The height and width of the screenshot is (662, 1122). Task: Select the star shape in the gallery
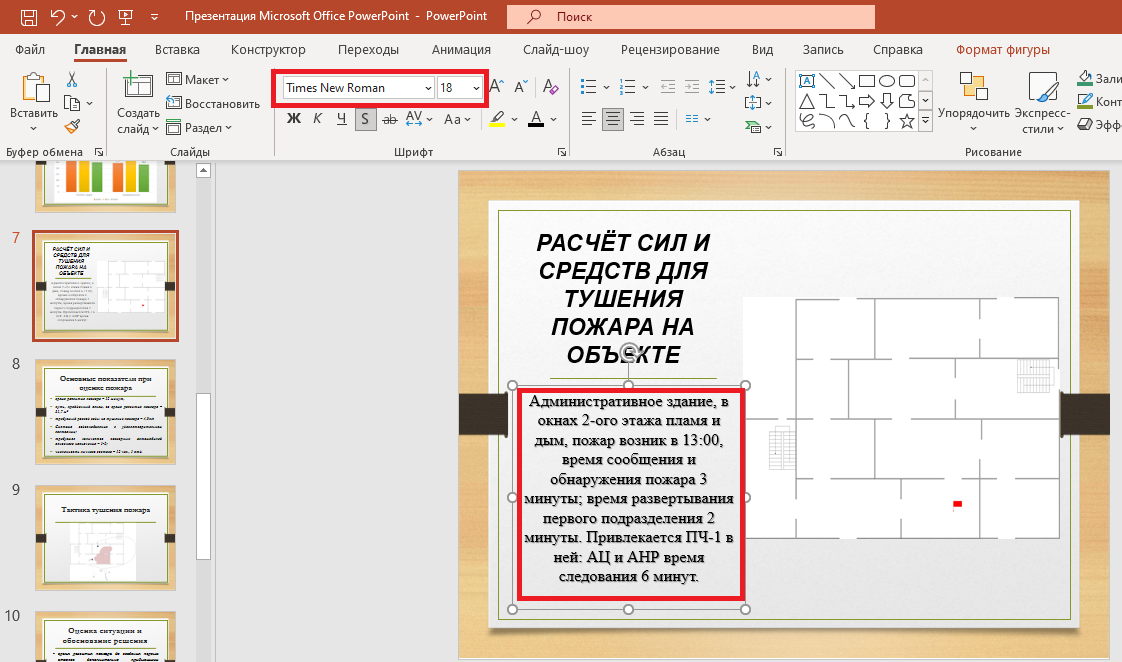point(907,121)
